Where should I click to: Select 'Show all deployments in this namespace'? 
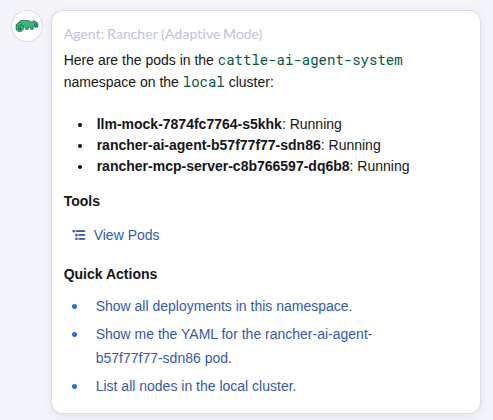click(224, 306)
